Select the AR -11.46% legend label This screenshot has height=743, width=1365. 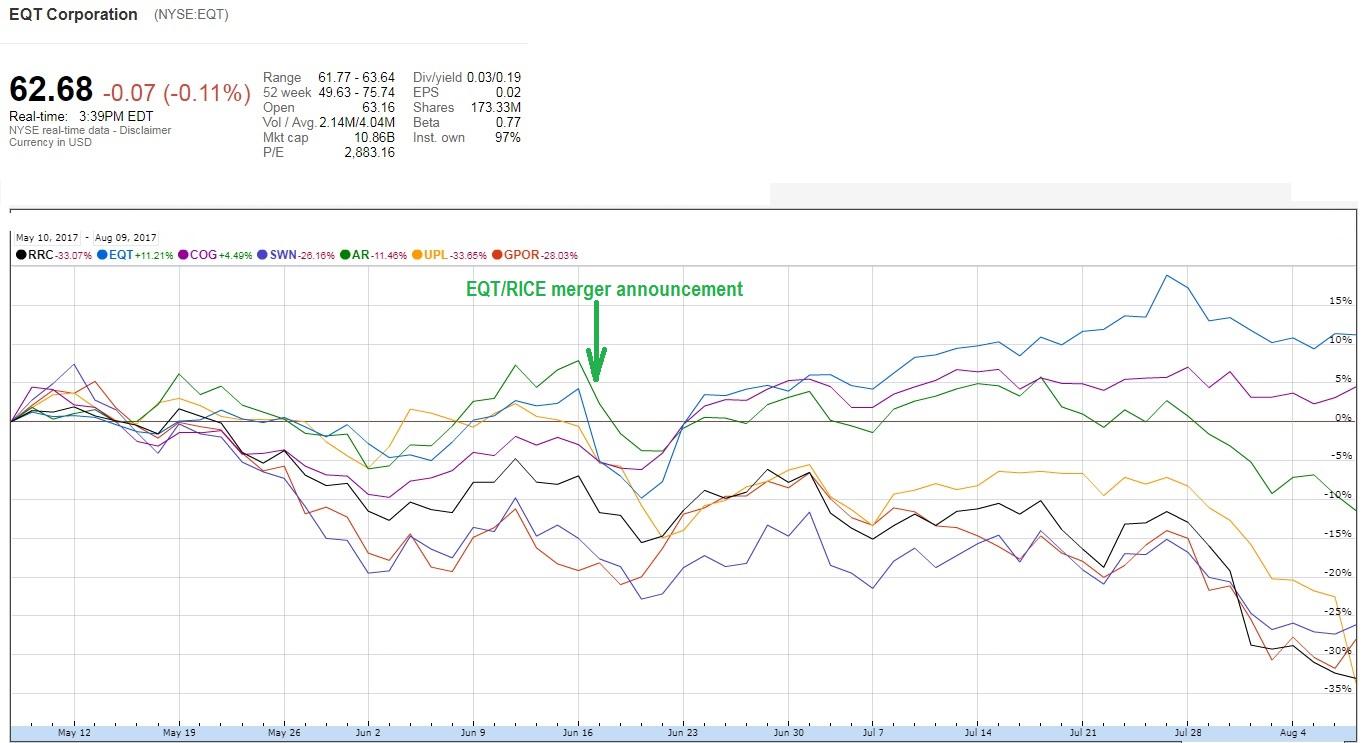pos(379,255)
